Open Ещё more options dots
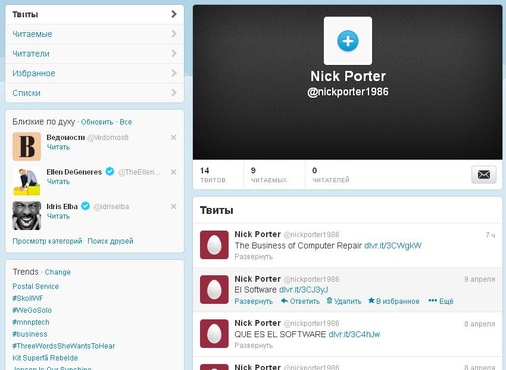Image resolution: width=506 pixels, height=370 pixels. (x=441, y=301)
